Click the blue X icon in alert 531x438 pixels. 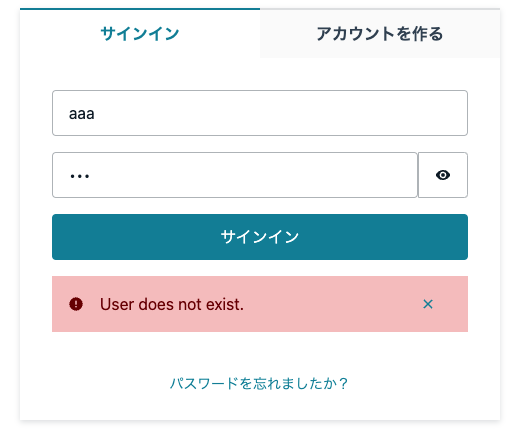click(428, 304)
